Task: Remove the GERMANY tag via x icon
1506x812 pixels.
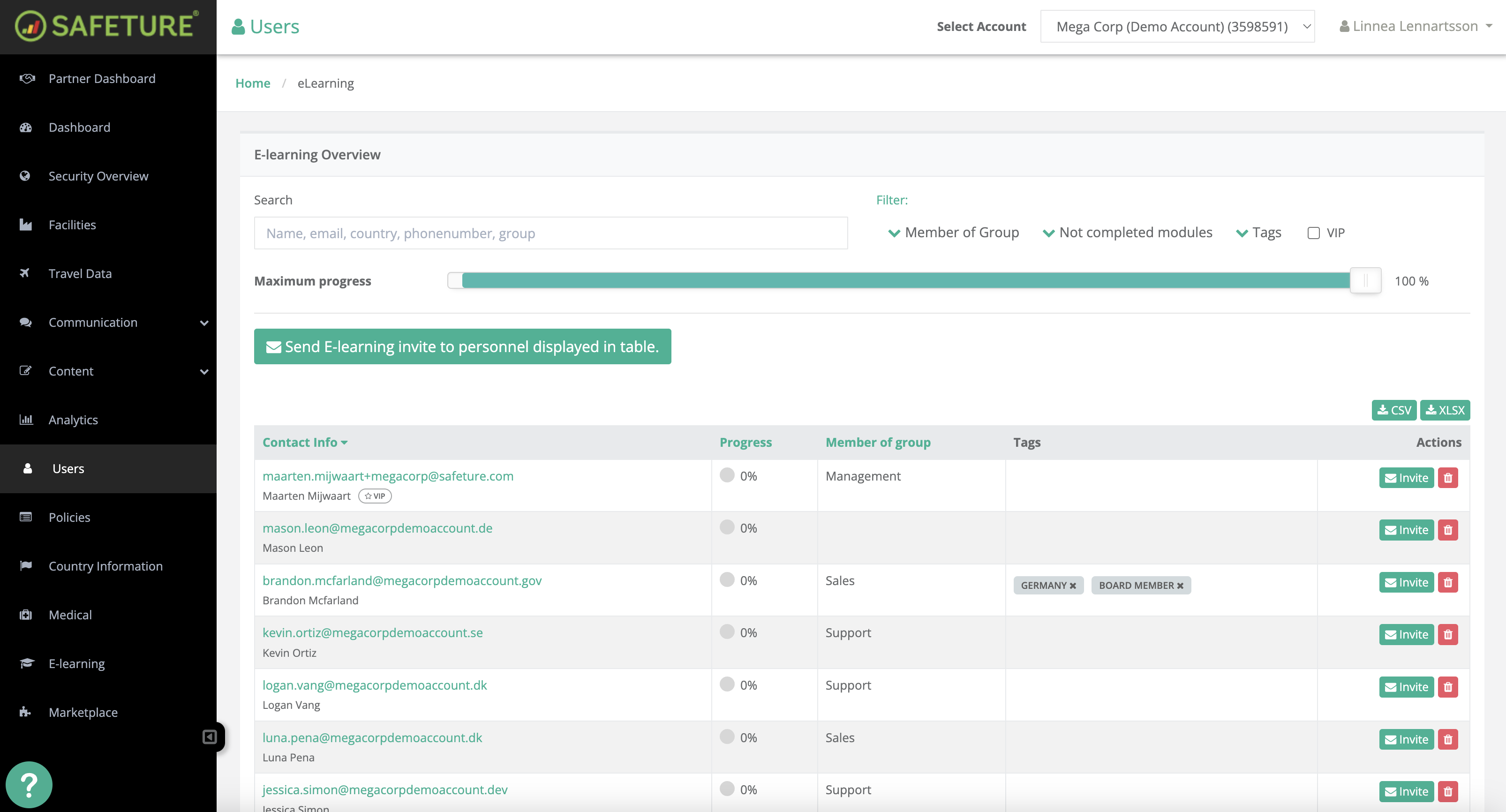Action: pyautogui.click(x=1073, y=586)
